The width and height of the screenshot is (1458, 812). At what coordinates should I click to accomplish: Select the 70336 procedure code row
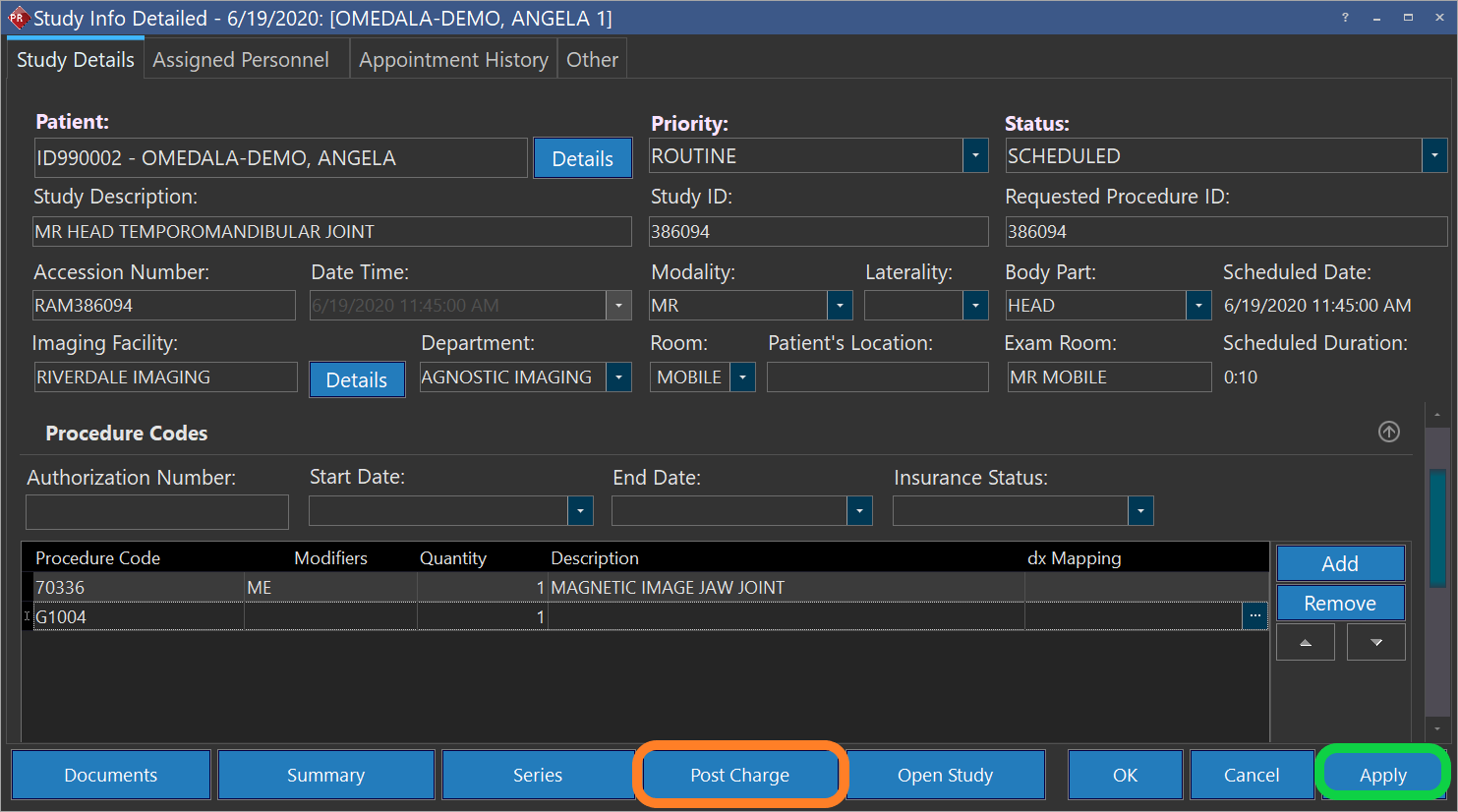click(138, 588)
